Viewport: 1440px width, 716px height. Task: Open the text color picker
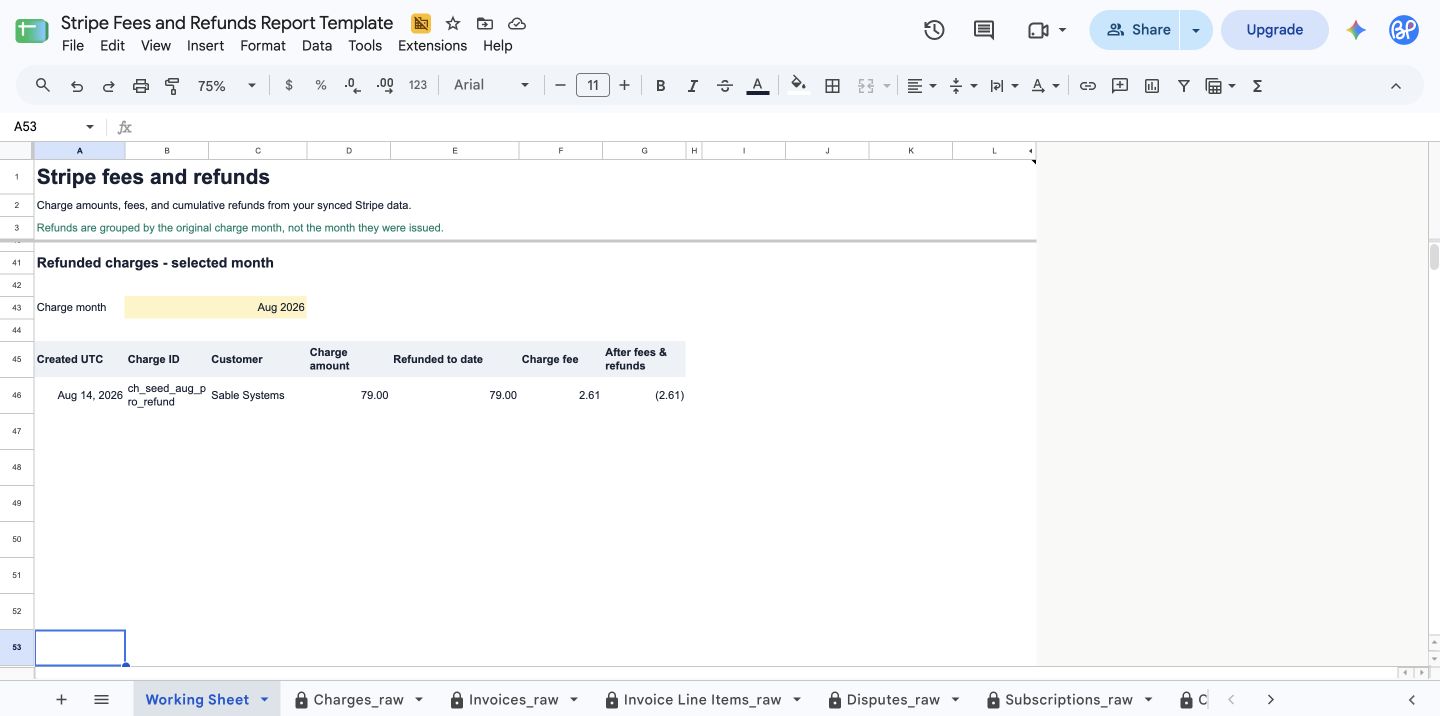pyautogui.click(x=758, y=86)
